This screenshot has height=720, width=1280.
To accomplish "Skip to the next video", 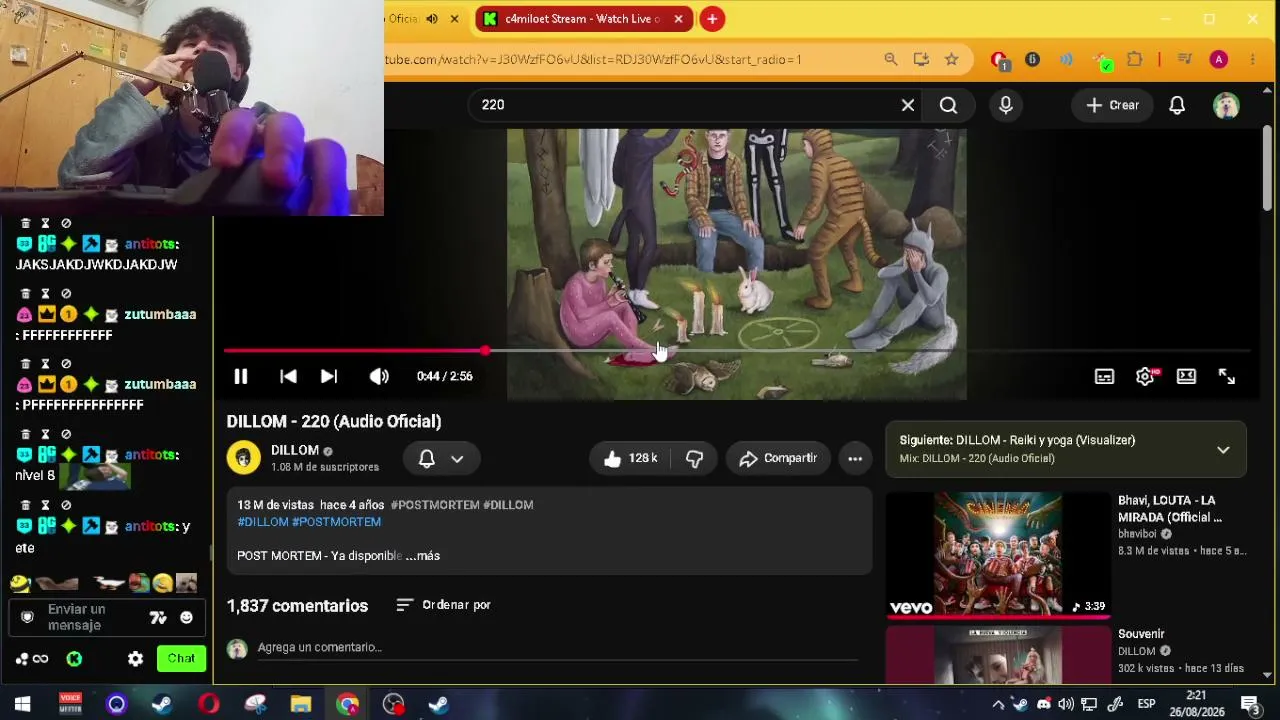I will click(329, 376).
